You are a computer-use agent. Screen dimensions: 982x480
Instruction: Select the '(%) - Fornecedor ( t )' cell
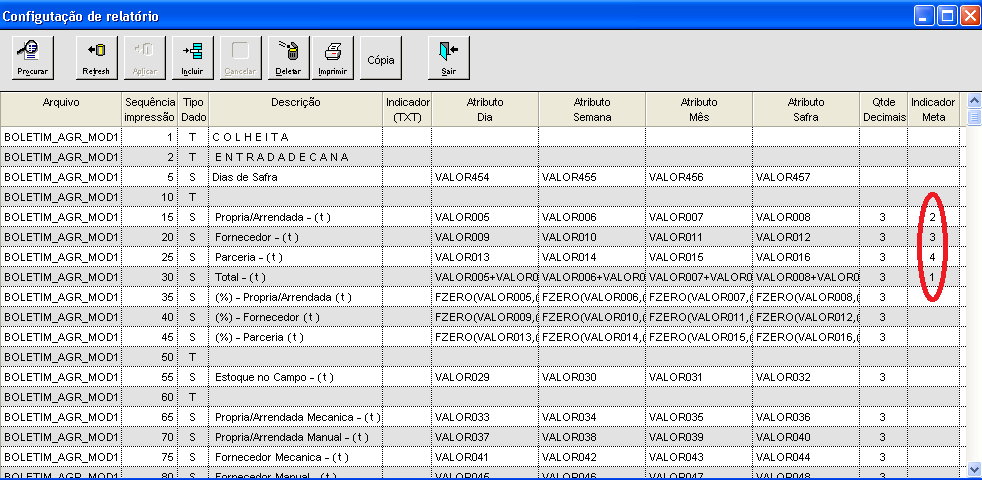(x=296, y=317)
